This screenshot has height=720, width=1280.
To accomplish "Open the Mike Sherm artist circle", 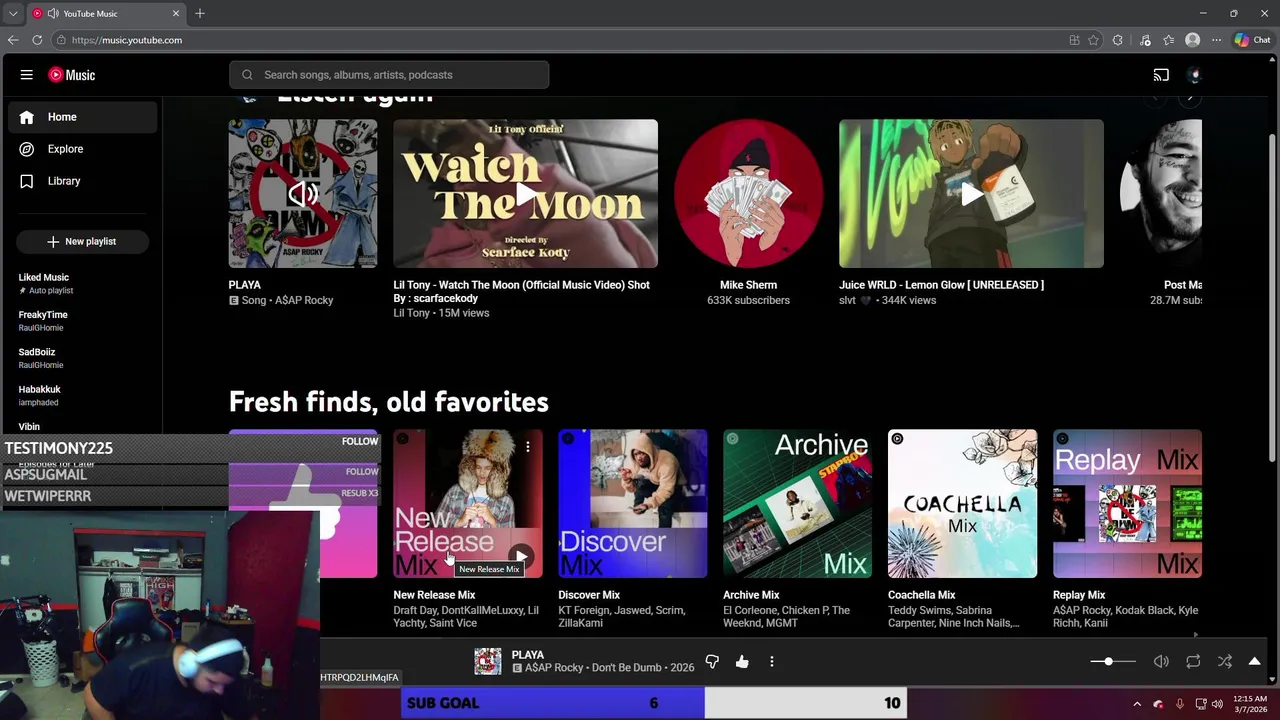I will tap(748, 194).
